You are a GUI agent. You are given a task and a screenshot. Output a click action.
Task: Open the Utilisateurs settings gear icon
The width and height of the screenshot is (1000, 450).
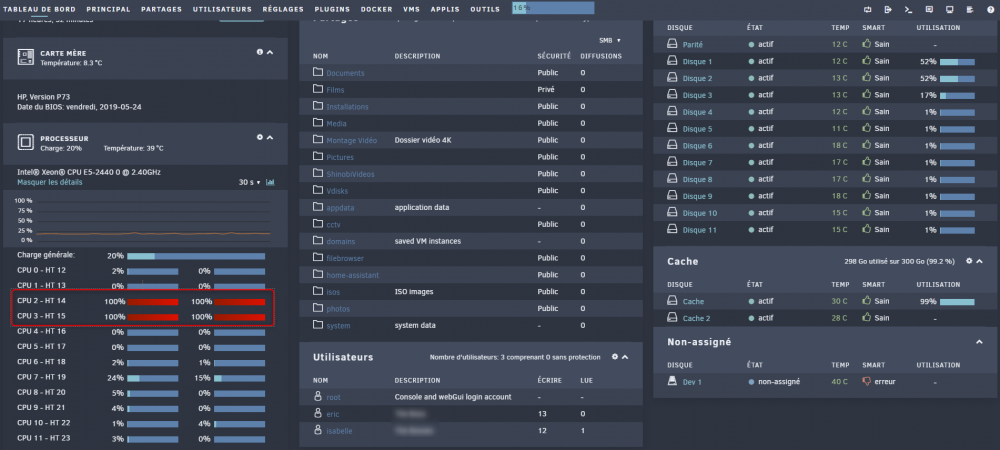pos(615,357)
